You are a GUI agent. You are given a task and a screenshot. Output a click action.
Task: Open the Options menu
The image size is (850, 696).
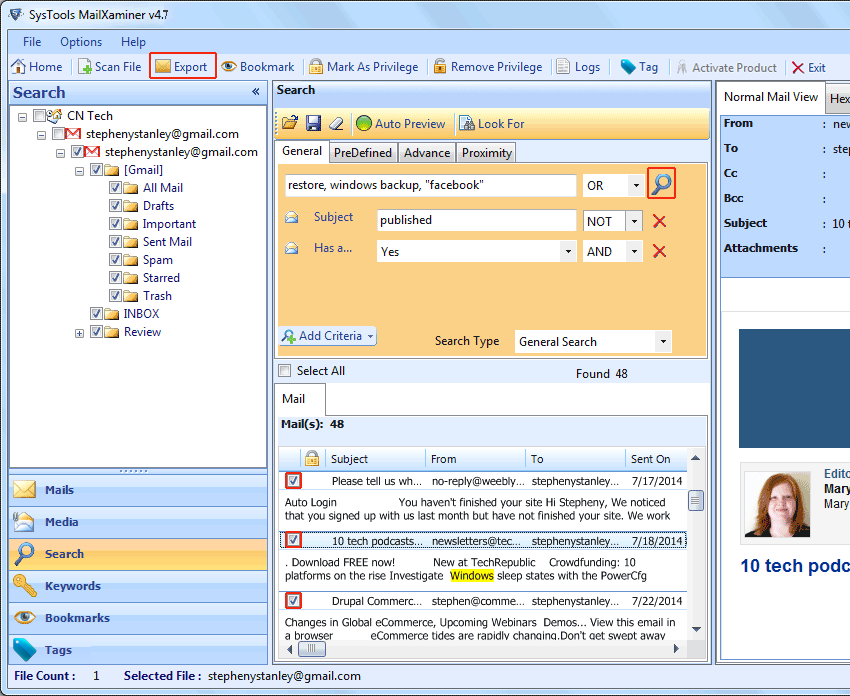pos(81,42)
